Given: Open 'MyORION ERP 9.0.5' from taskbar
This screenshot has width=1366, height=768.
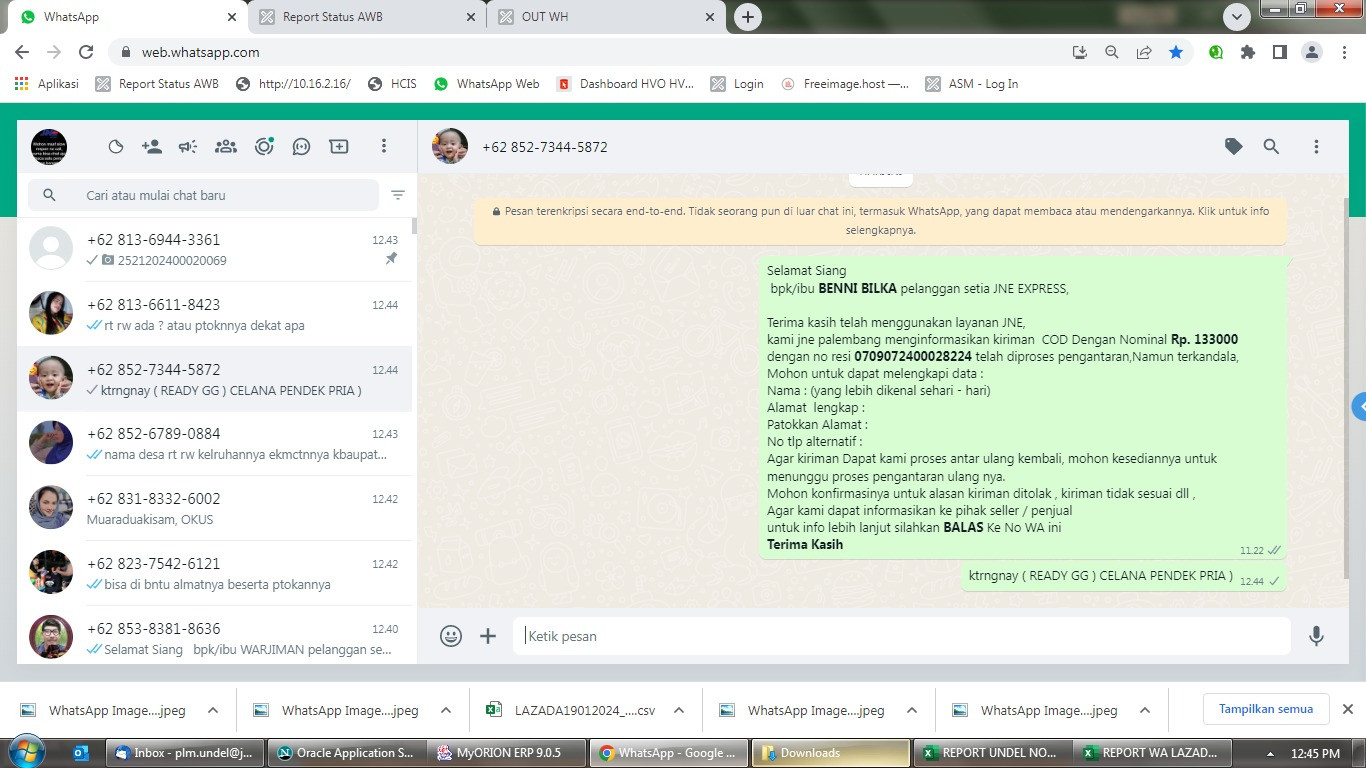Looking at the screenshot, I should 505,753.
